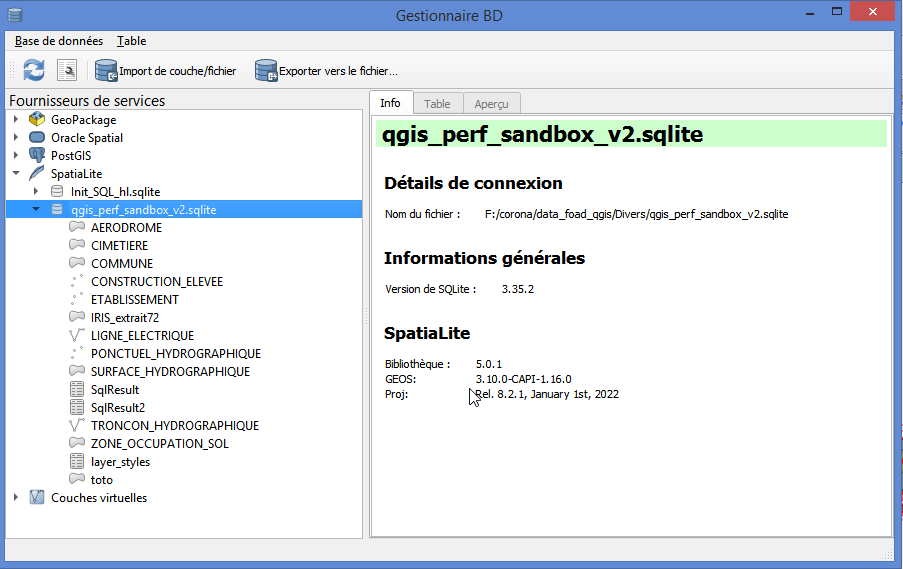Select the ETABLISSEMENT table
903x569 pixels.
[135, 299]
